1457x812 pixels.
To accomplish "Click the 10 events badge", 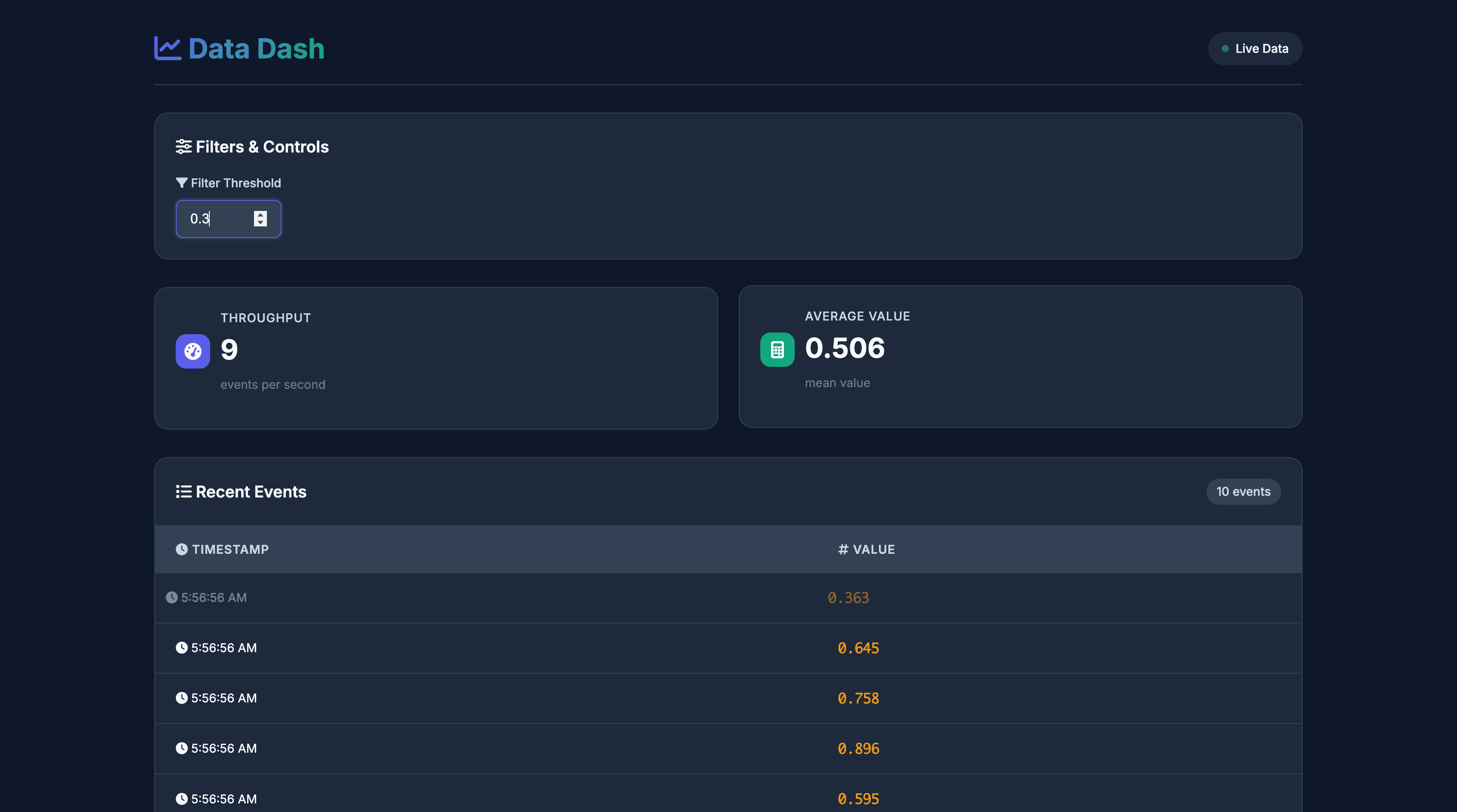I will 1243,491.
